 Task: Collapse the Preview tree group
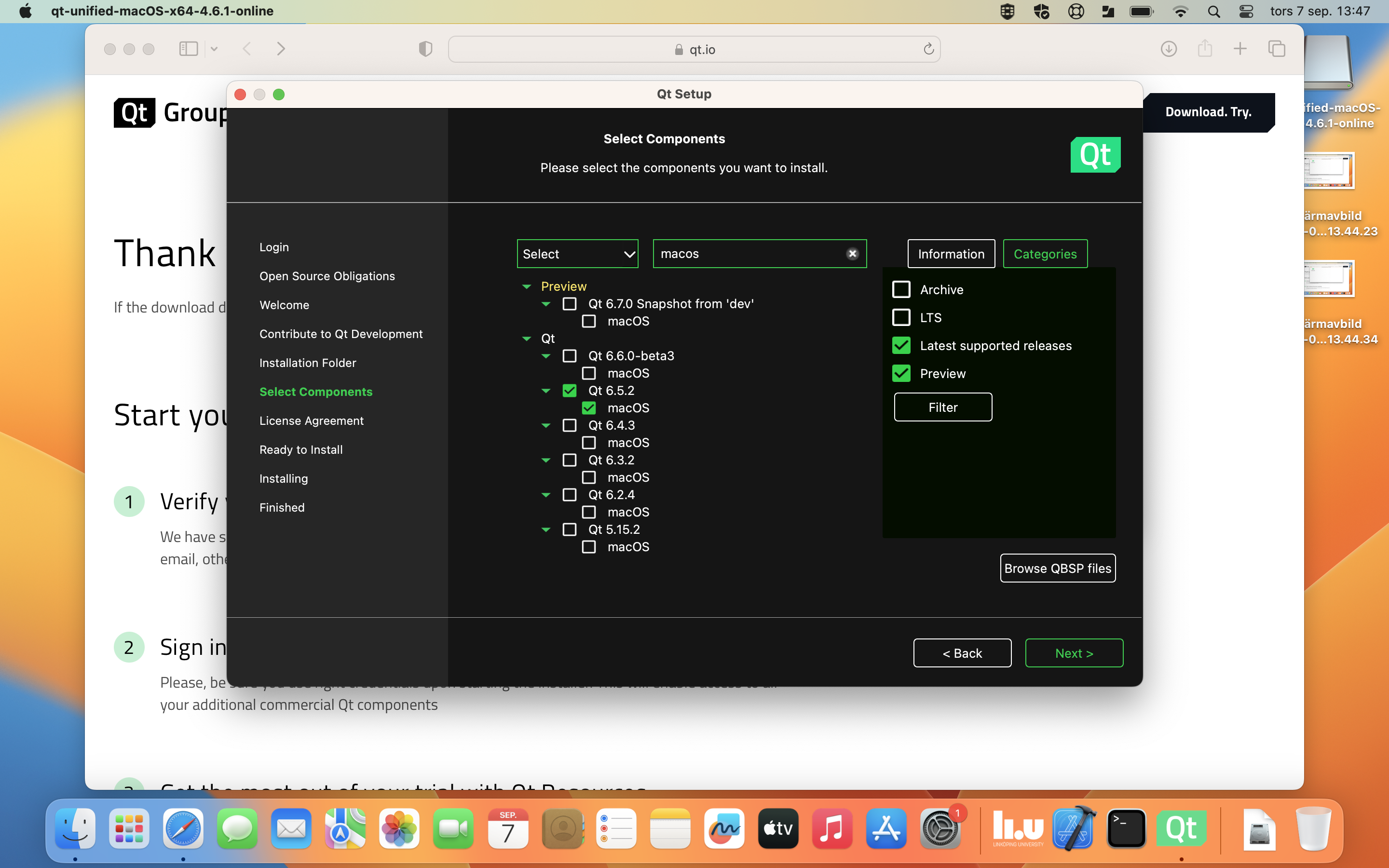click(x=526, y=286)
